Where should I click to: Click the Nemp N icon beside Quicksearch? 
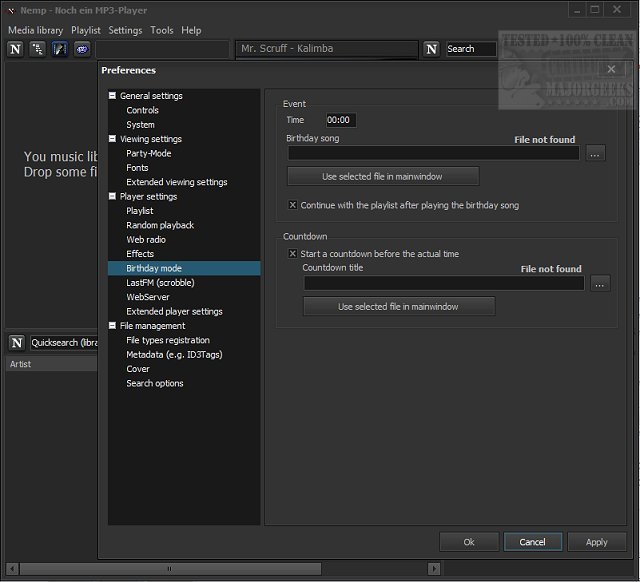click(17, 343)
